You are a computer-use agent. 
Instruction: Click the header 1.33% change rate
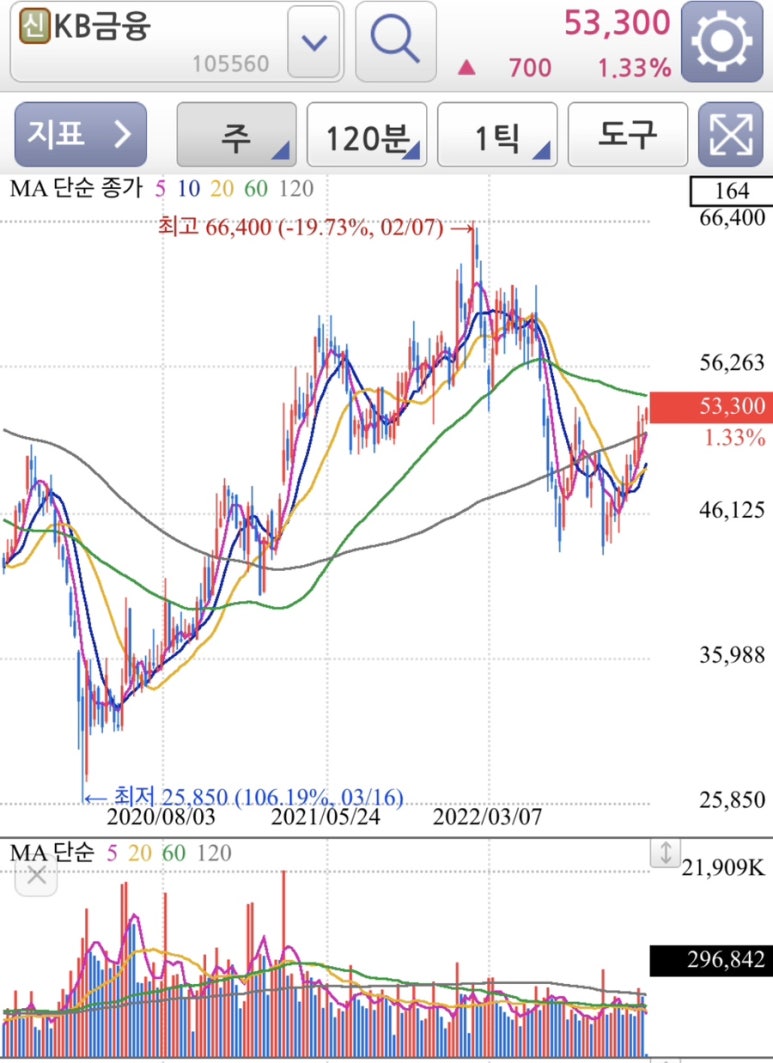[x=635, y=68]
